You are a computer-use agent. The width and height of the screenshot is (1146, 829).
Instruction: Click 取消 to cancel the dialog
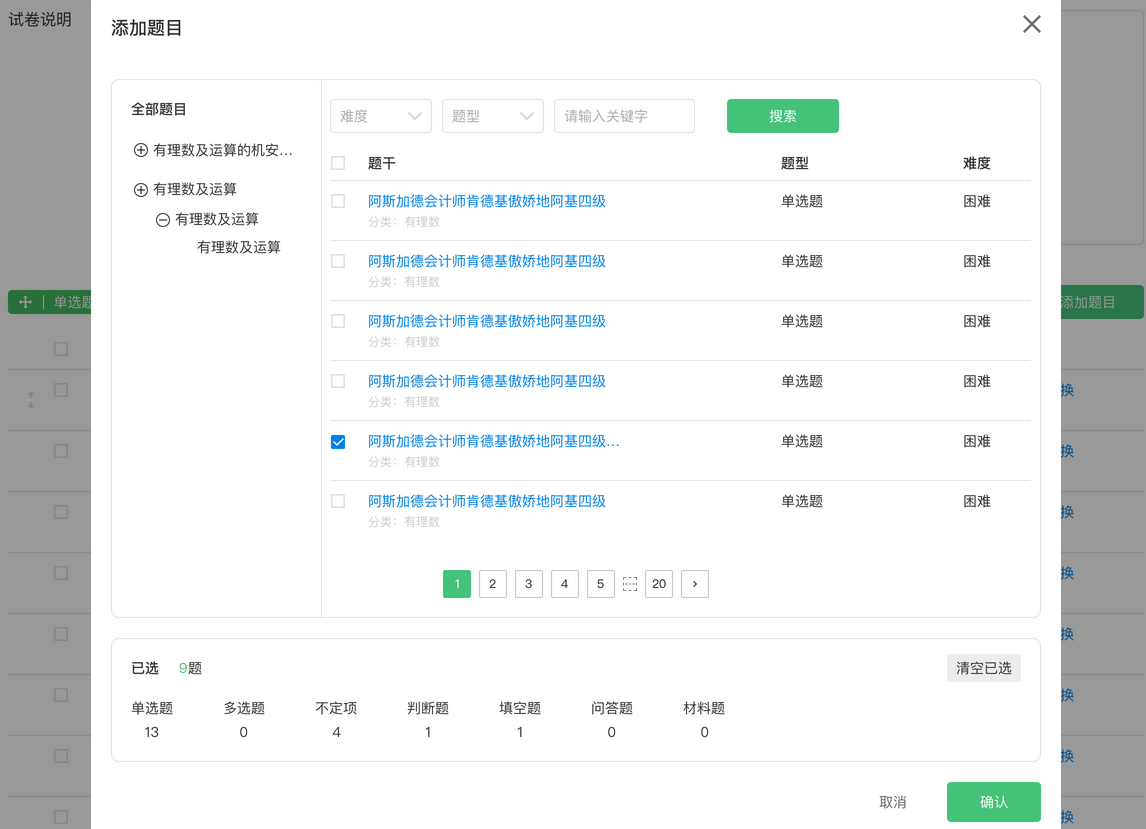click(893, 802)
